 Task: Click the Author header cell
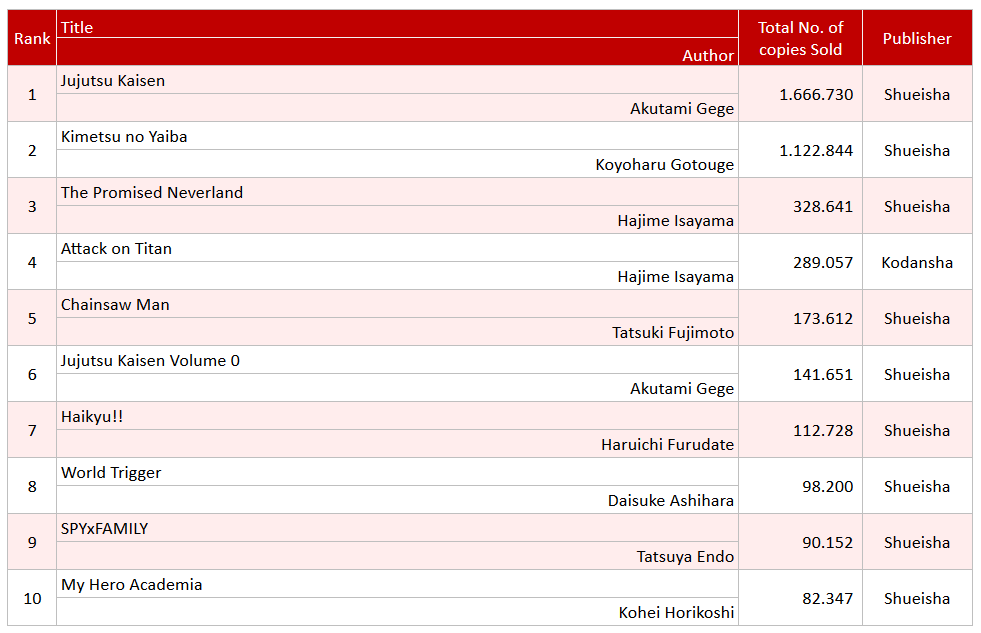[397, 52]
